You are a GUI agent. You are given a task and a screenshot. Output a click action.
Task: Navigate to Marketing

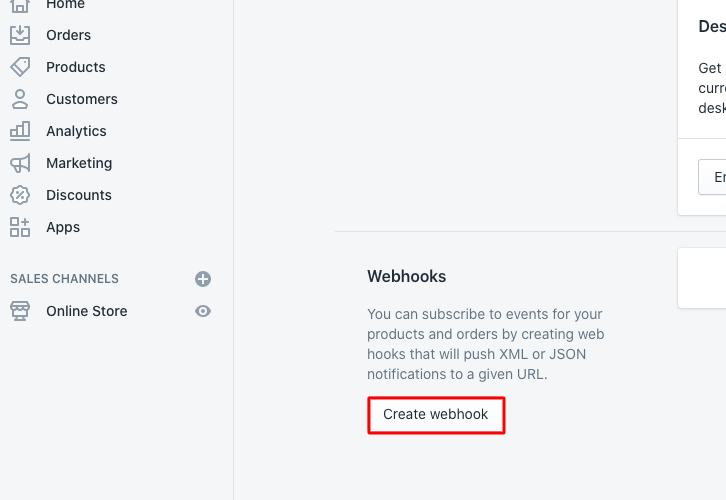[79, 163]
